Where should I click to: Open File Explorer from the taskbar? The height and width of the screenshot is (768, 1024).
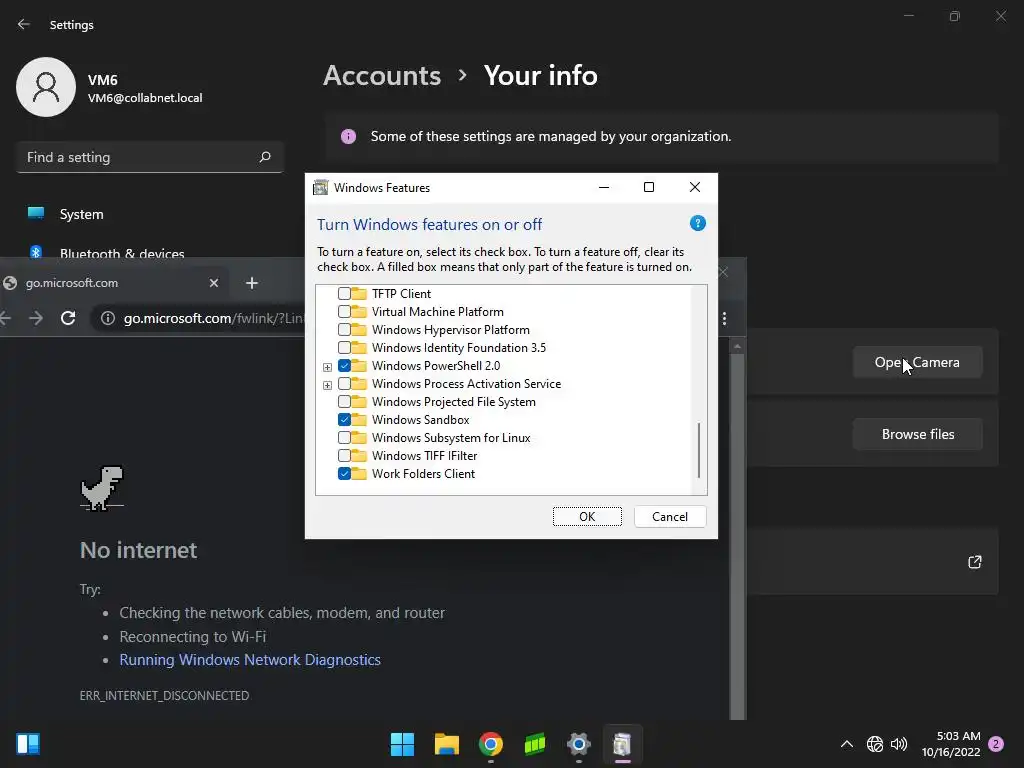coord(447,744)
